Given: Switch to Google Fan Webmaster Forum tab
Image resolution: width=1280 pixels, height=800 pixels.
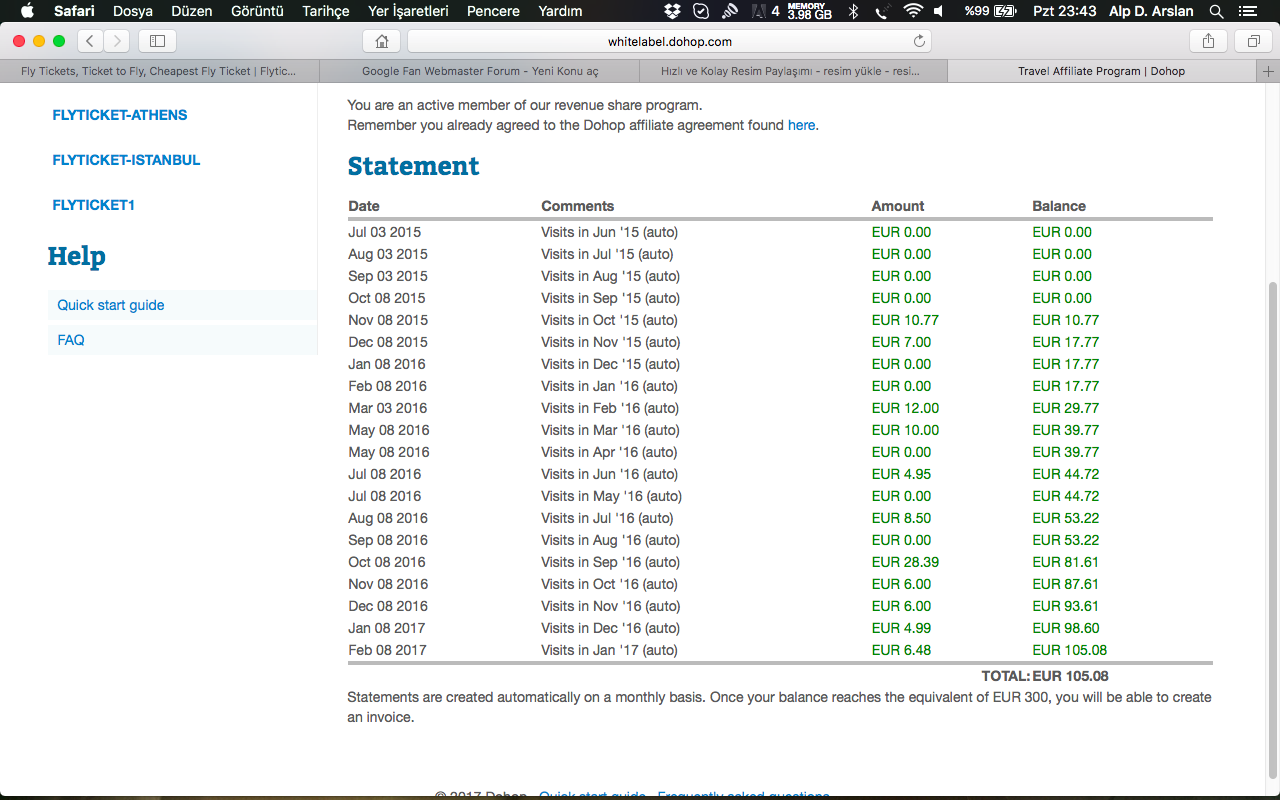Looking at the screenshot, I should (480, 72).
